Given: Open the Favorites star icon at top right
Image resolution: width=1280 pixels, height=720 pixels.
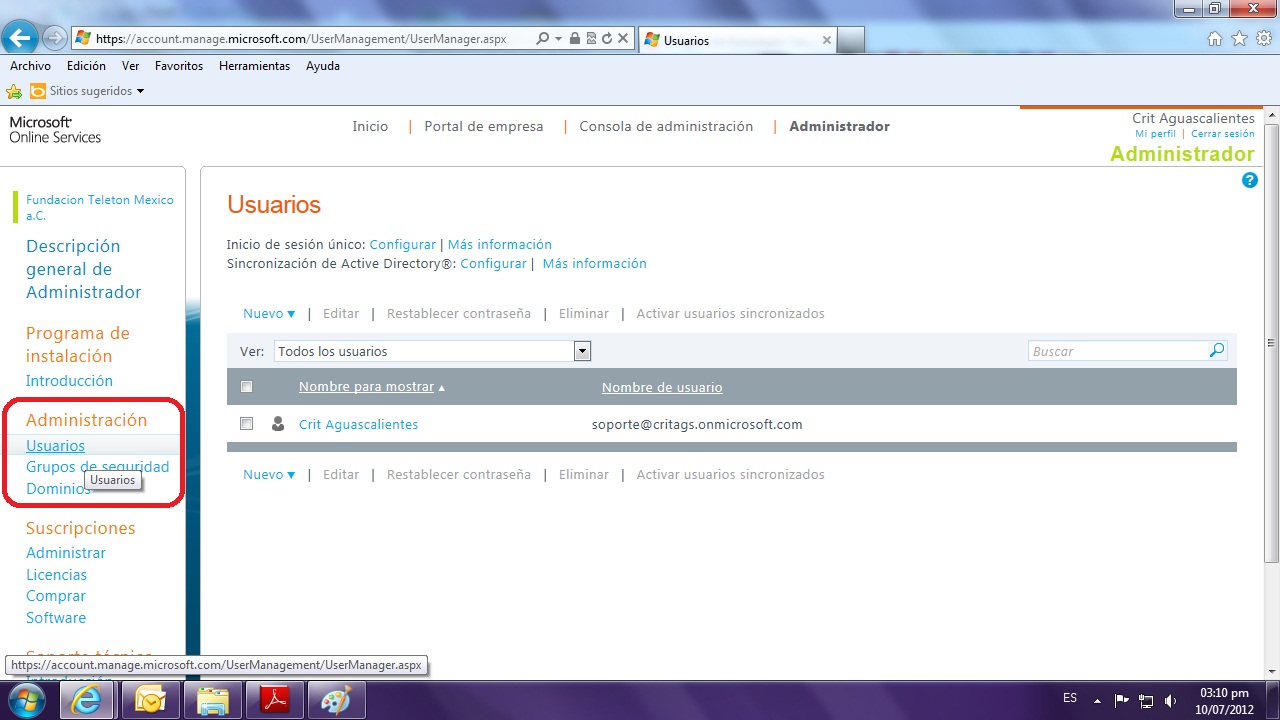Looking at the screenshot, I should coord(1240,39).
